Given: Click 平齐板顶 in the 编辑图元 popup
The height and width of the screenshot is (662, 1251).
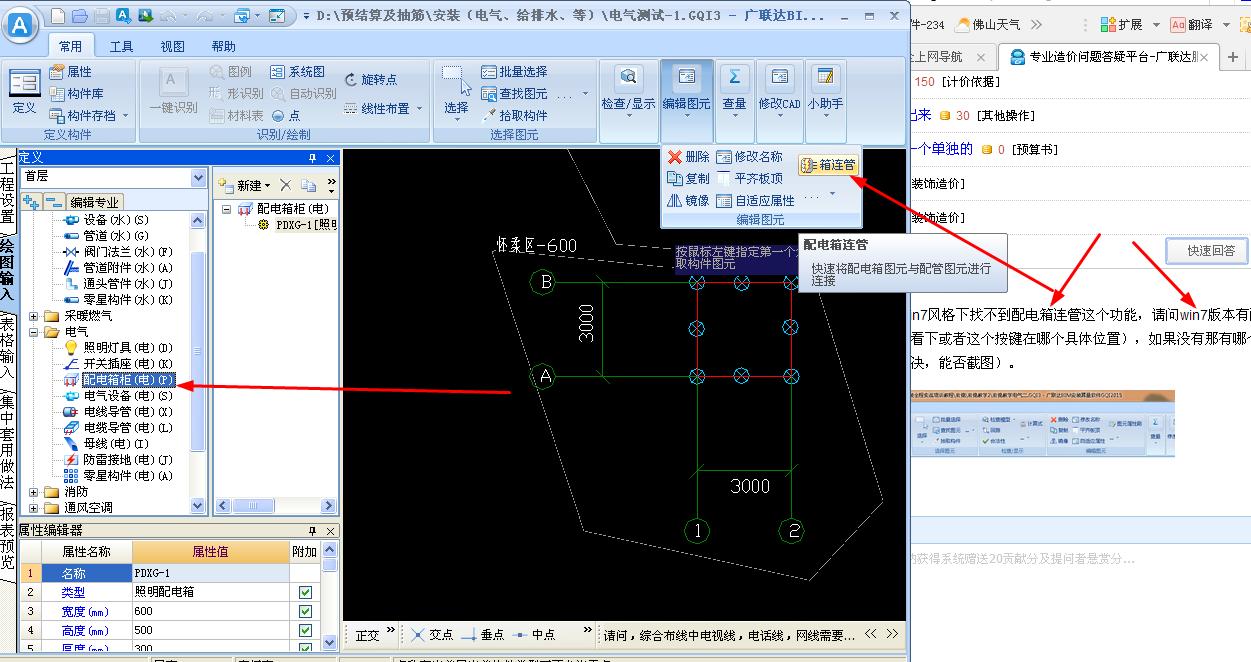Looking at the screenshot, I should tap(749, 179).
